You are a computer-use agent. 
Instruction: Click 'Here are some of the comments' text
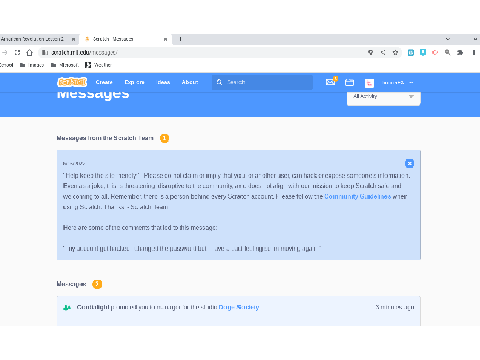[x=140, y=228]
